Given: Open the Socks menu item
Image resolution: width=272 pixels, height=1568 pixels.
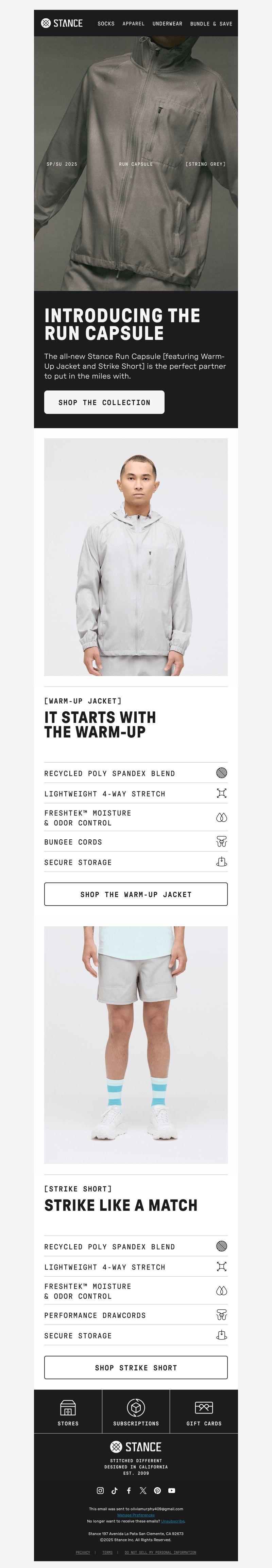Looking at the screenshot, I should tap(106, 24).
